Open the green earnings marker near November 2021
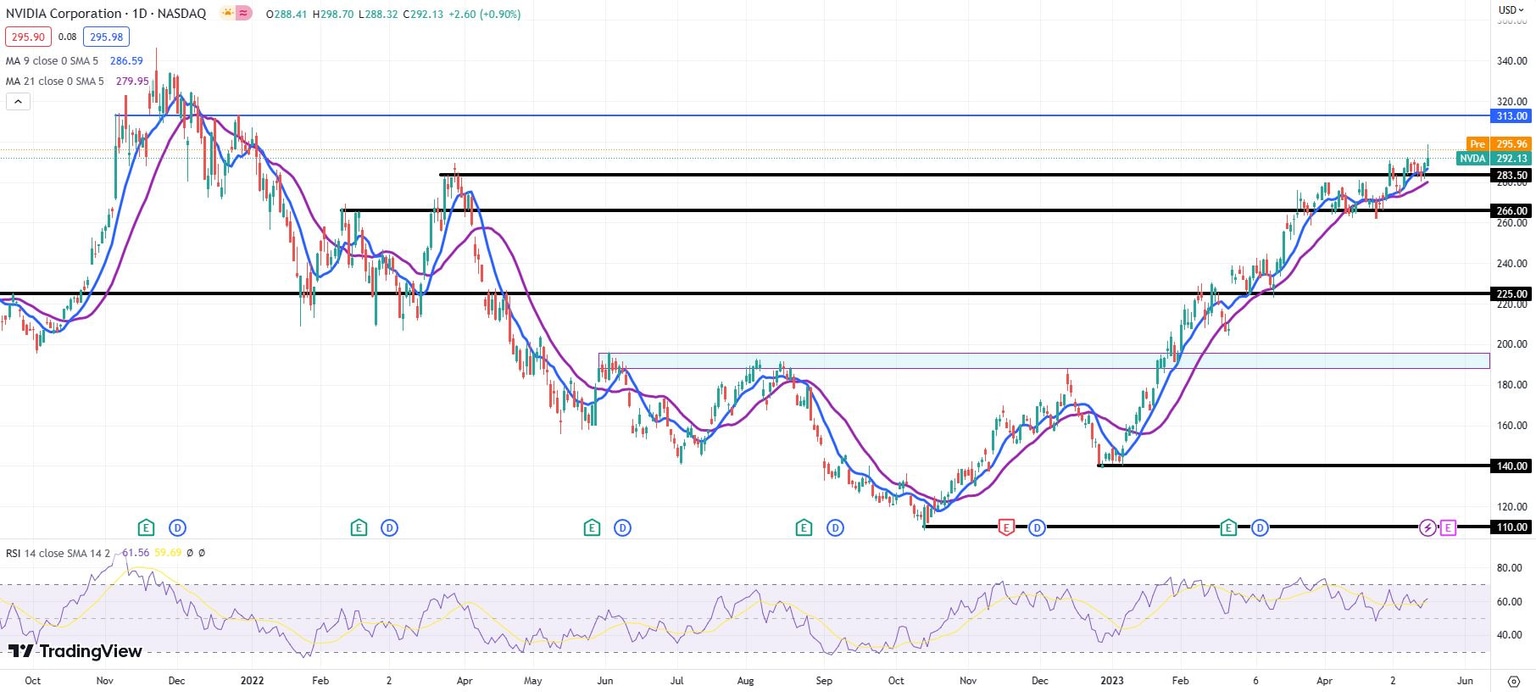Image resolution: width=1536 pixels, height=692 pixels. pos(146,527)
